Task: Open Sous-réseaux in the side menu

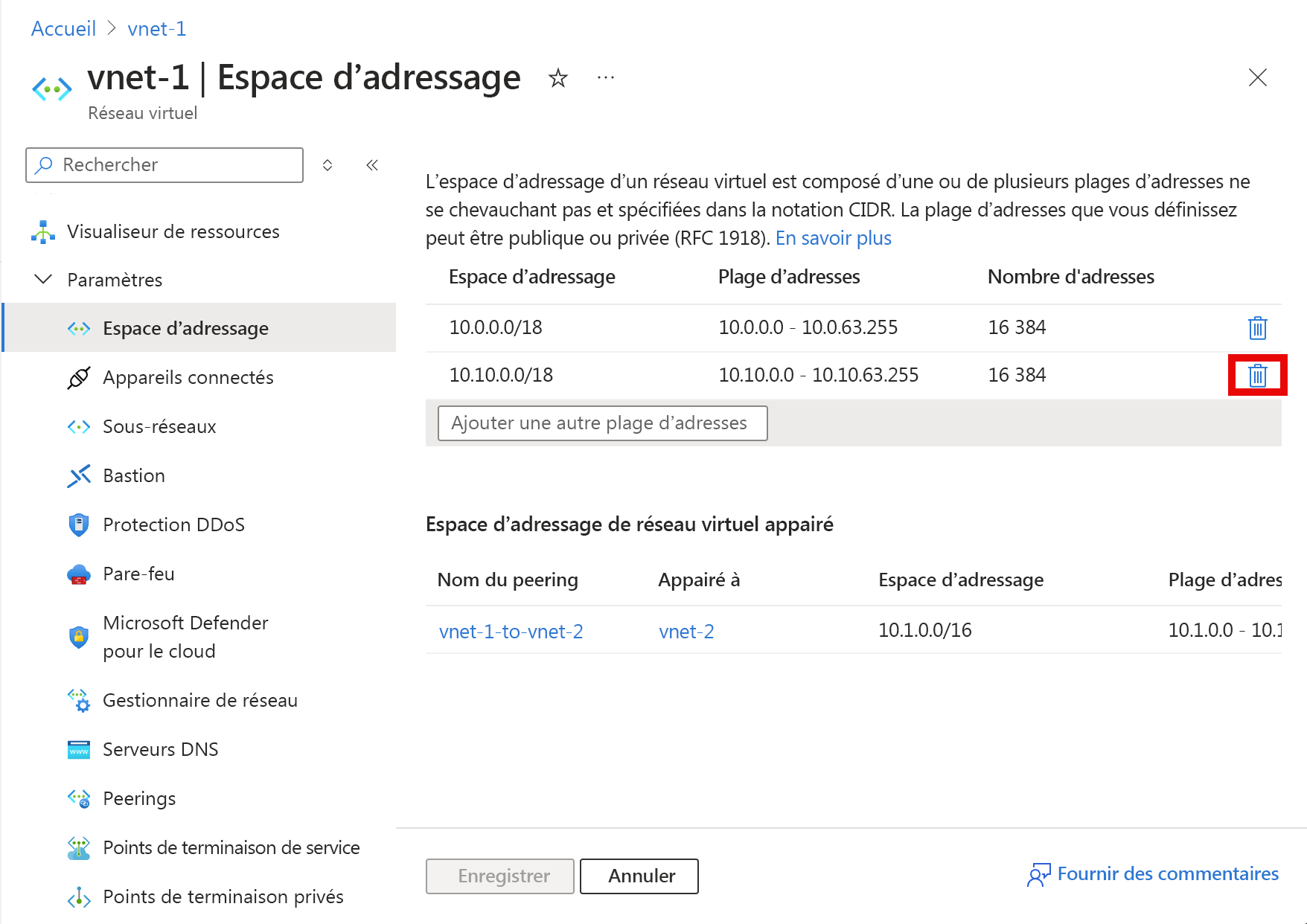Action: click(x=159, y=427)
